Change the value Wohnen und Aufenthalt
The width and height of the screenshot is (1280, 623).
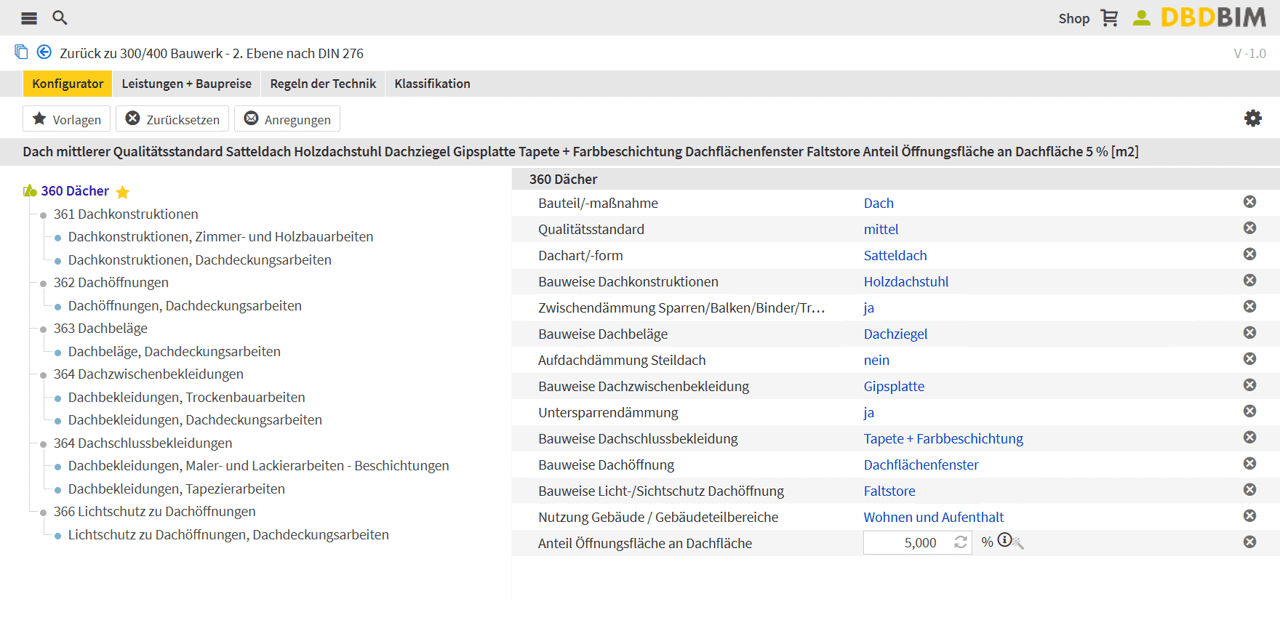tap(934, 517)
